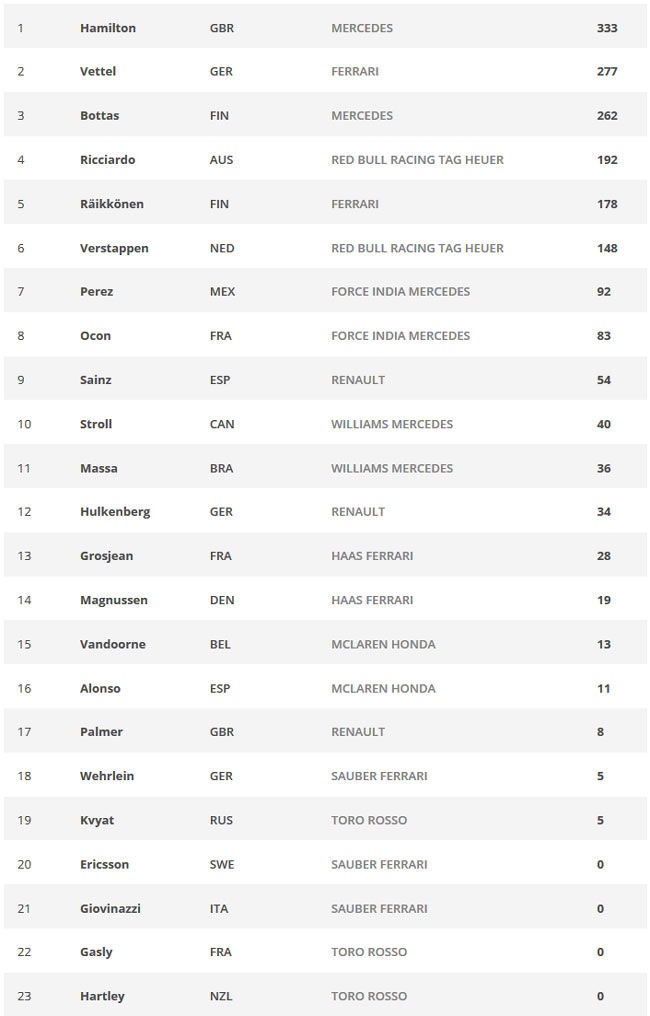This screenshot has width=650, height=1016.
Task: Select Massa driver name
Action: [x=99, y=468]
